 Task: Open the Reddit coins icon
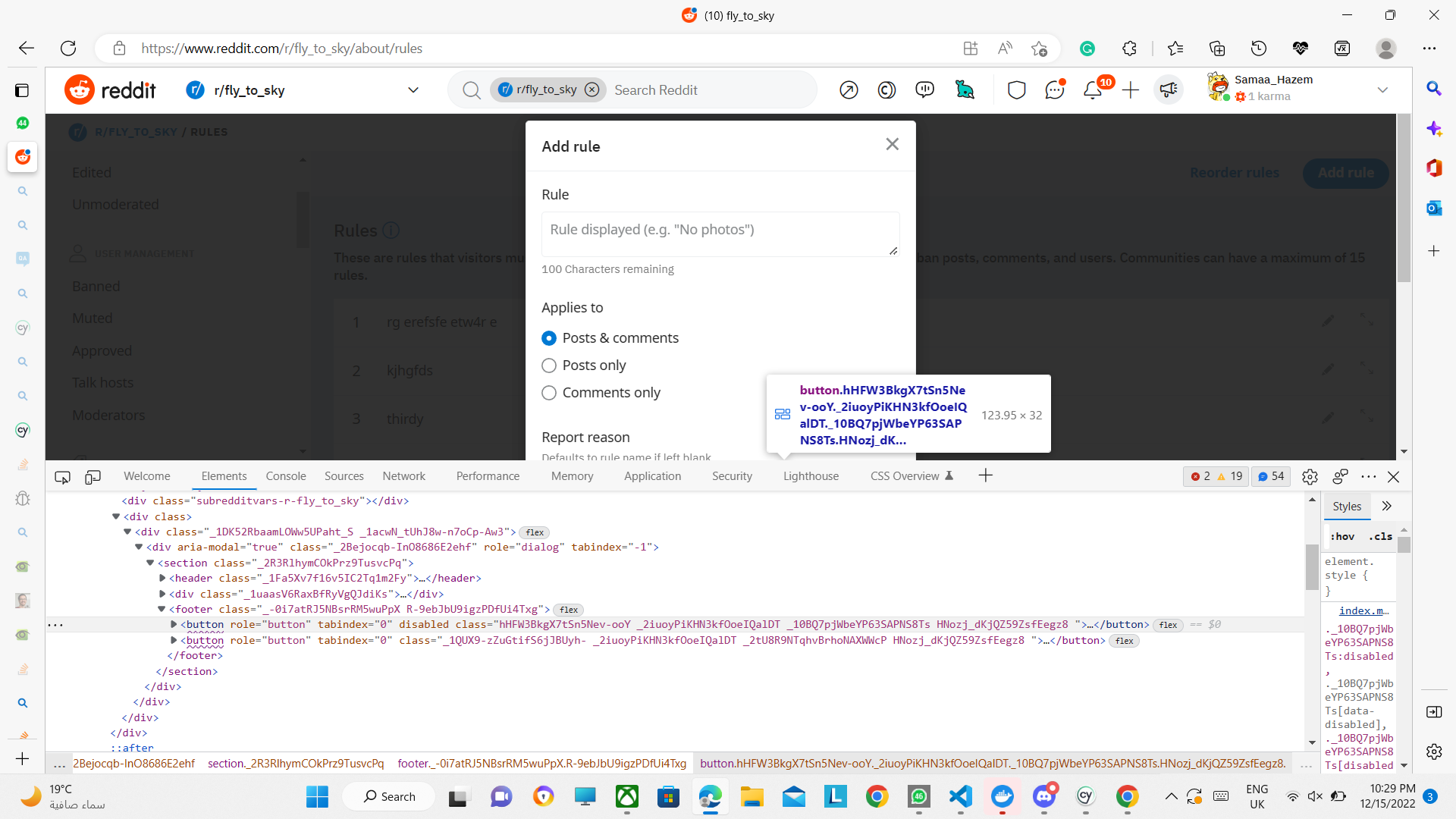pyautogui.click(x=886, y=90)
